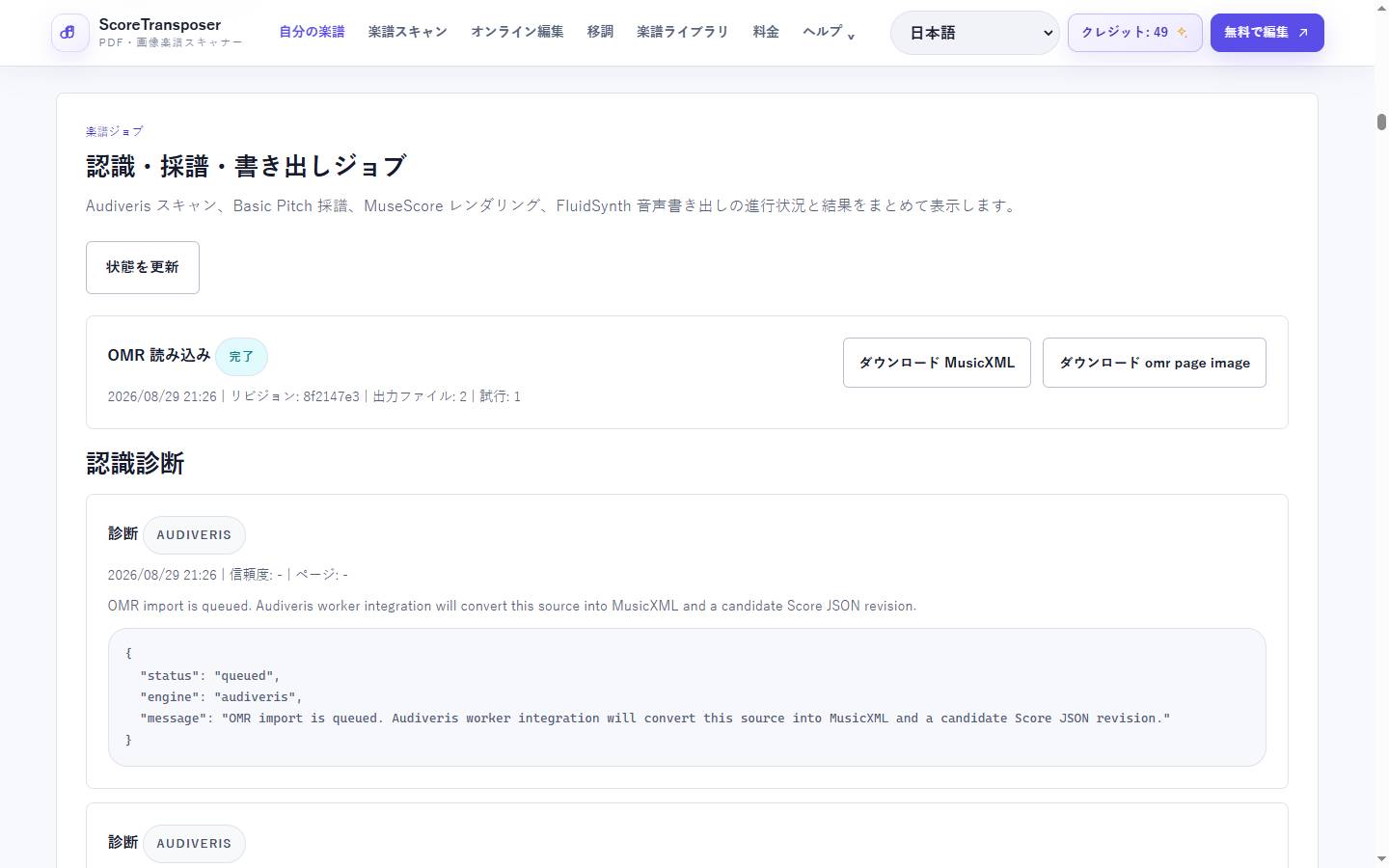Viewport: 1389px width, 868px height.
Task: Click the ScoreTransposer brand name
Action: (160, 25)
